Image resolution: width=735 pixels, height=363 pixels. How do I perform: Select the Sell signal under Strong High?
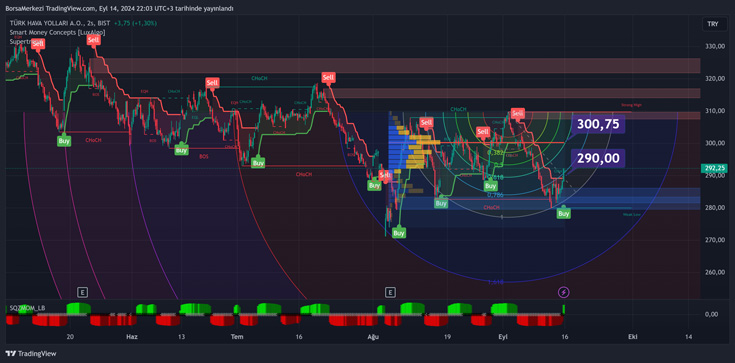pos(518,113)
